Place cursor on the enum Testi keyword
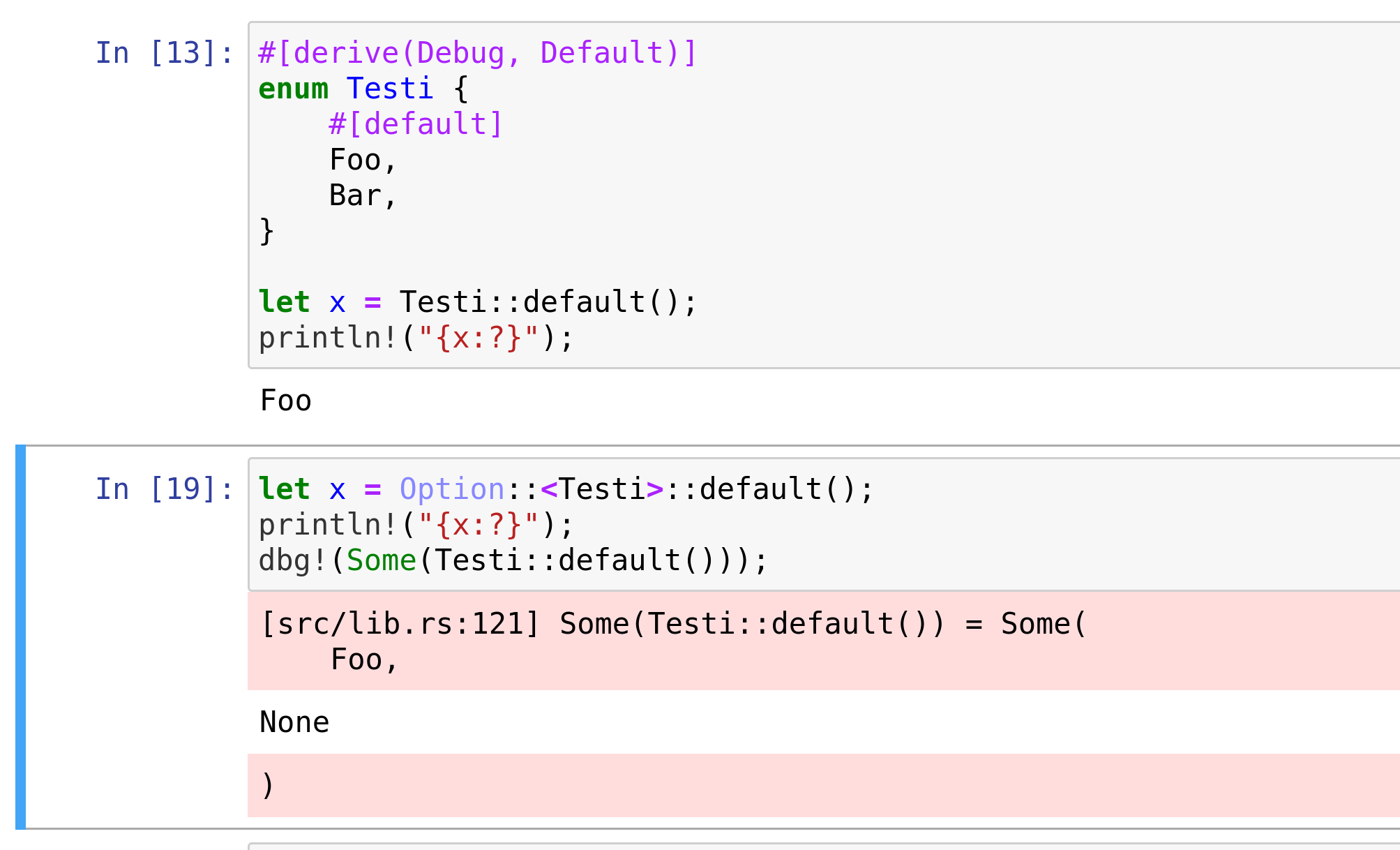The image size is (1400, 850). pyautogui.click(x=293, y=88)
